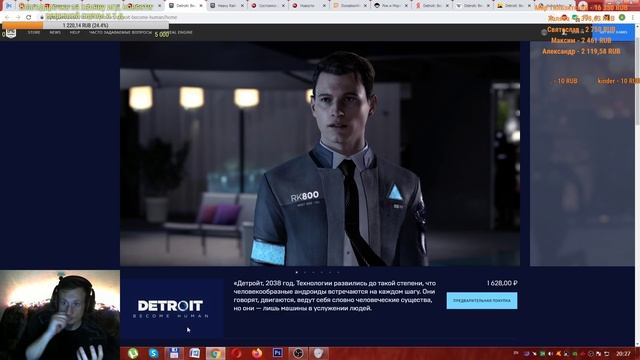Open the HELP menu item
The height and width of the screenshot is (360, 640).
75,32
